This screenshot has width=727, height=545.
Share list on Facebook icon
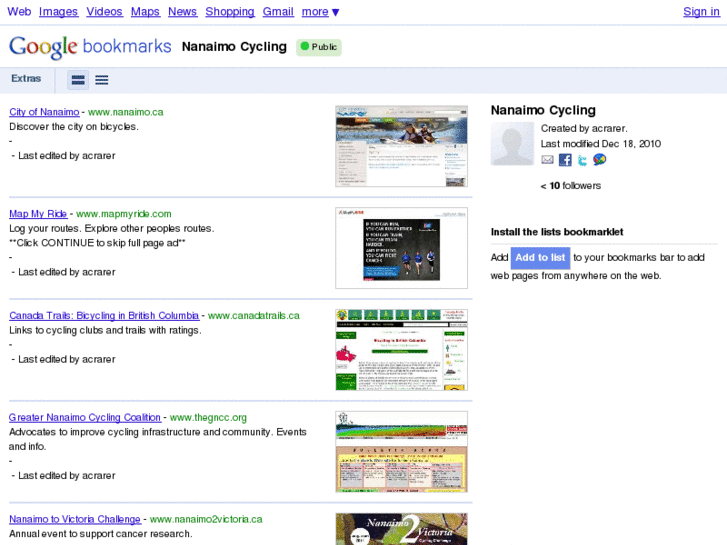[565, 160]
